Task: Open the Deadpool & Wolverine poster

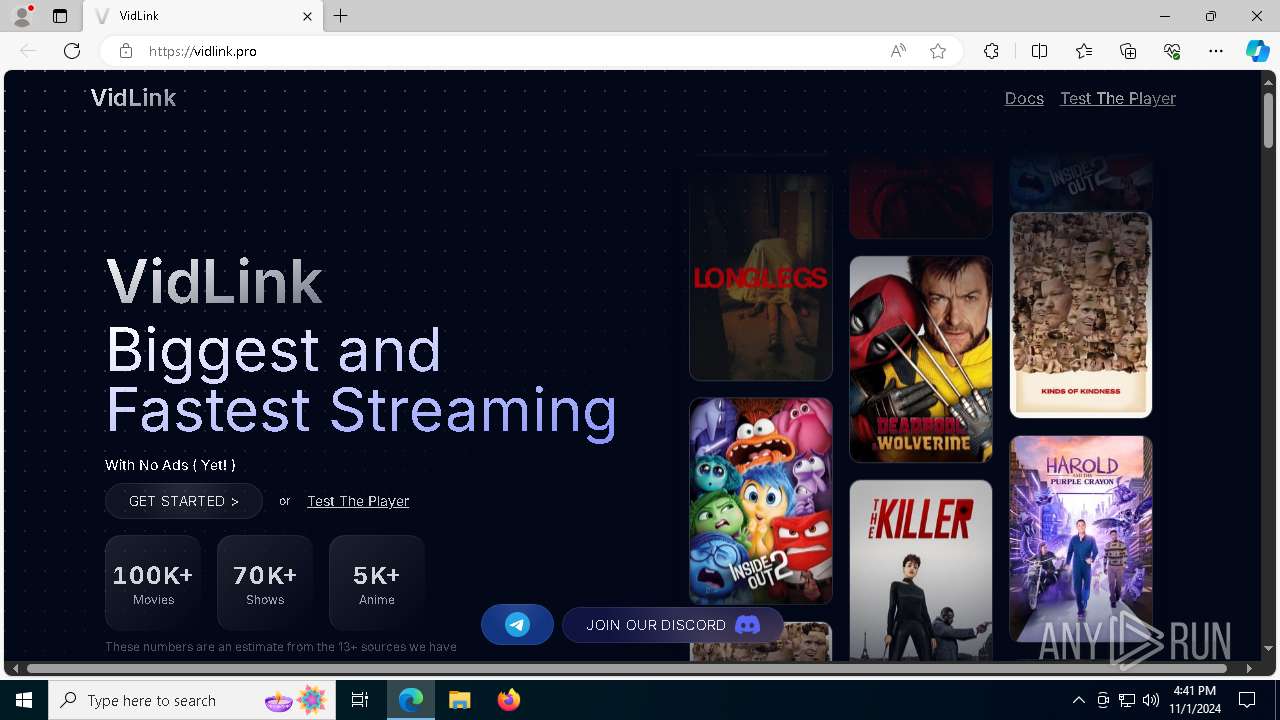Action: [x=921, y=359]
